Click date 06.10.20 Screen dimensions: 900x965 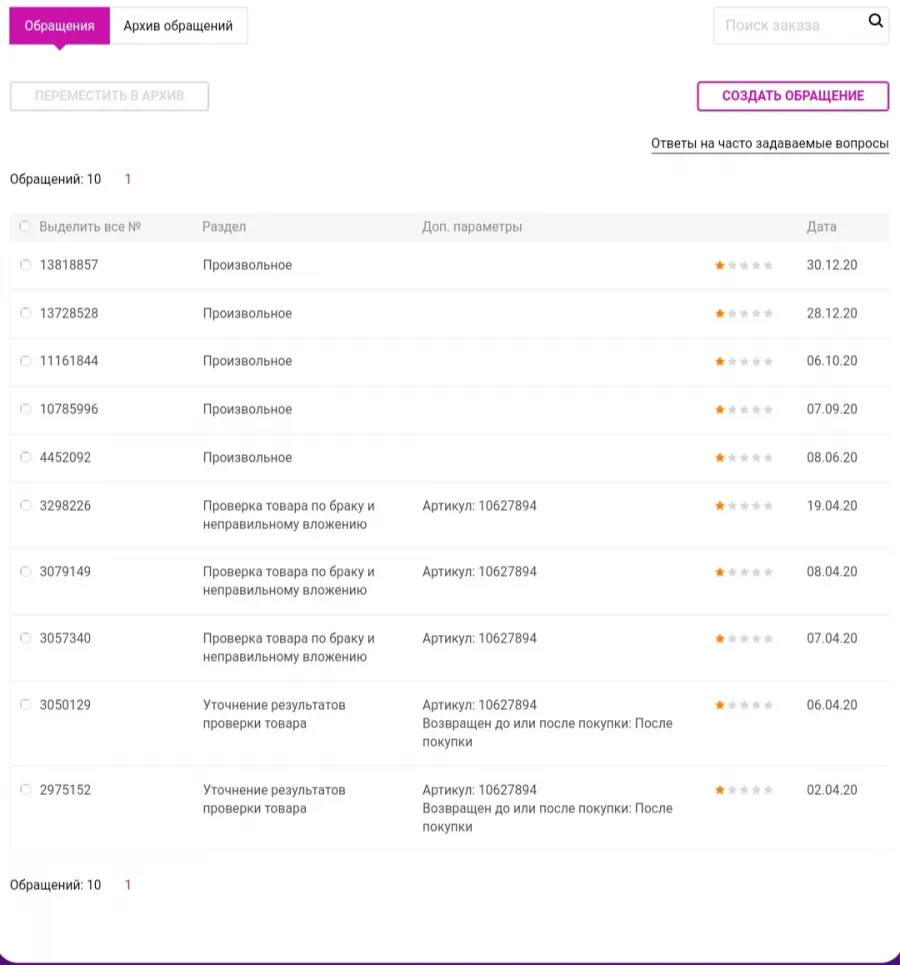832,361
